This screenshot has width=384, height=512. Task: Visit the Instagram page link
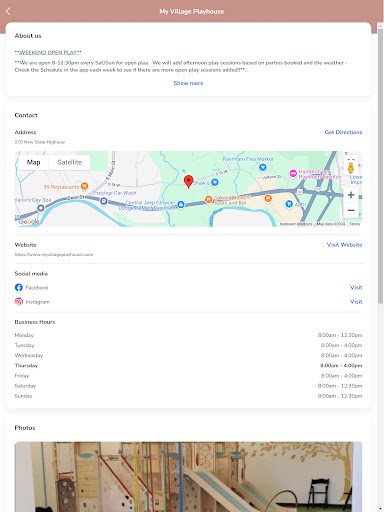(x=356, y=302)
